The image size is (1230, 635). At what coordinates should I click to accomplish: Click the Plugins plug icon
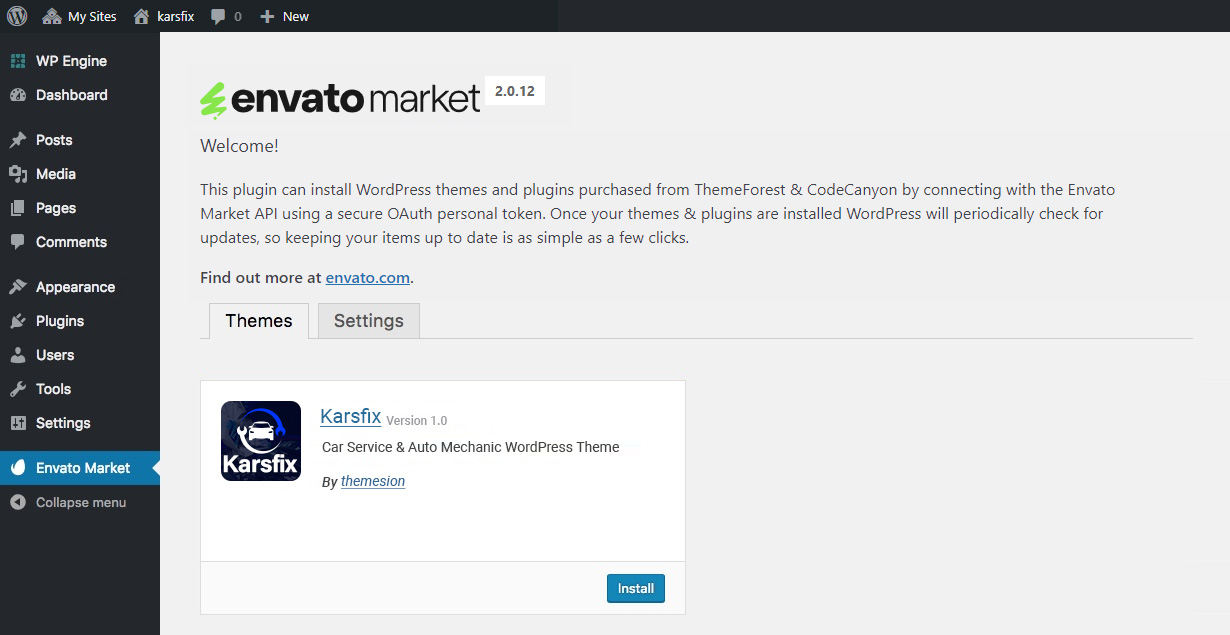[x=18, y=321]
